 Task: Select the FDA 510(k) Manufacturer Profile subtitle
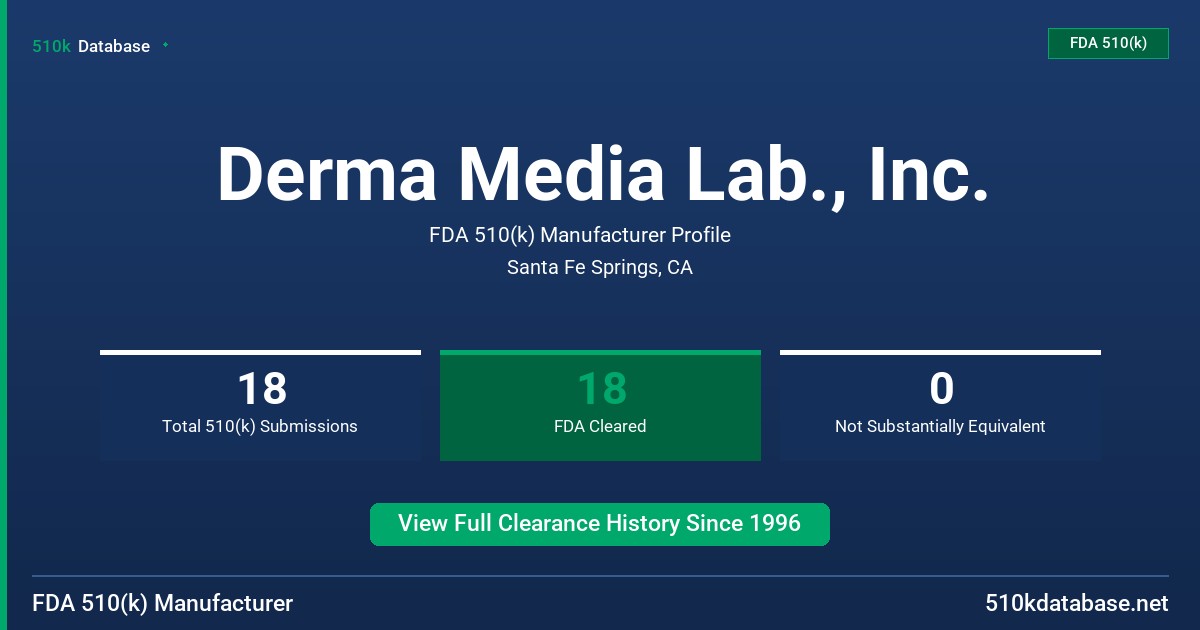click(x=580, y=235)
